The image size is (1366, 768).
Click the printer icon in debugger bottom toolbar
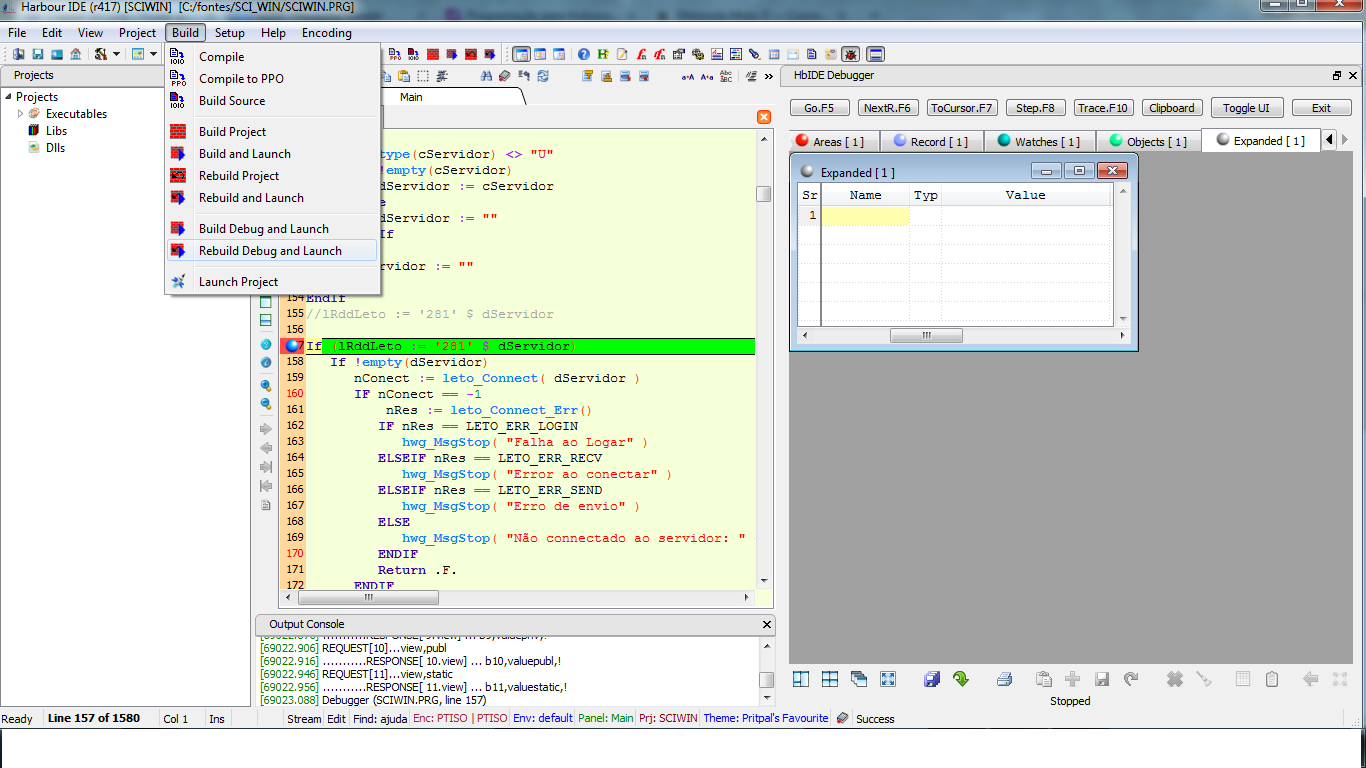click(x=1004, y=679)
